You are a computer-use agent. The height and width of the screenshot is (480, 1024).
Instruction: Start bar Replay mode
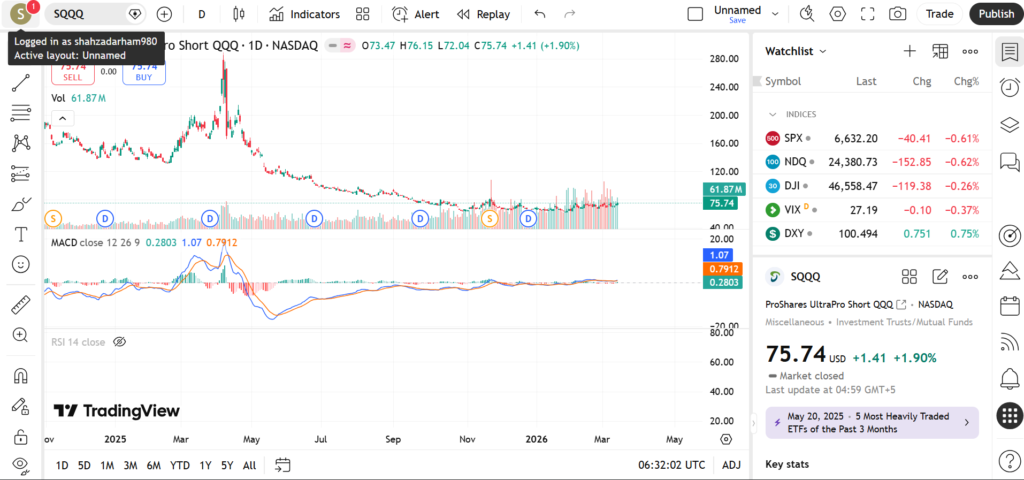[483, 14]
